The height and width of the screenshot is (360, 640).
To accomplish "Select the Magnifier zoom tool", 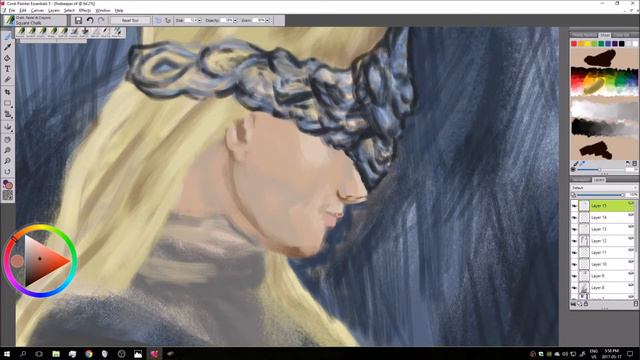I will (x=7, y=151).
